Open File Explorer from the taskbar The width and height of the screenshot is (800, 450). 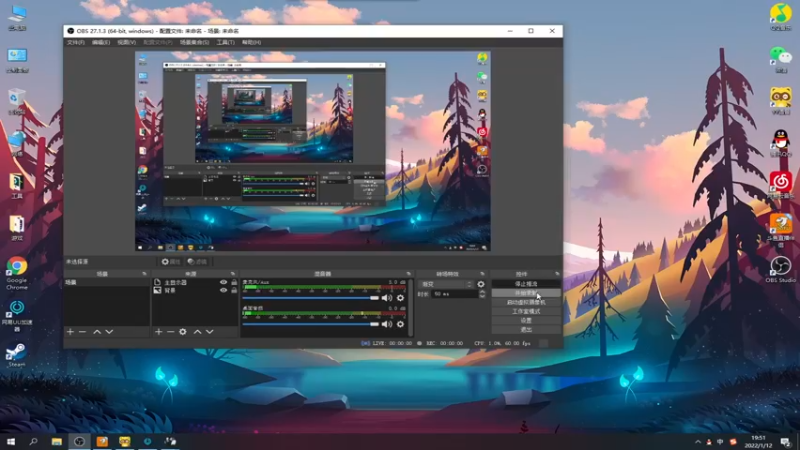point(57,441)
